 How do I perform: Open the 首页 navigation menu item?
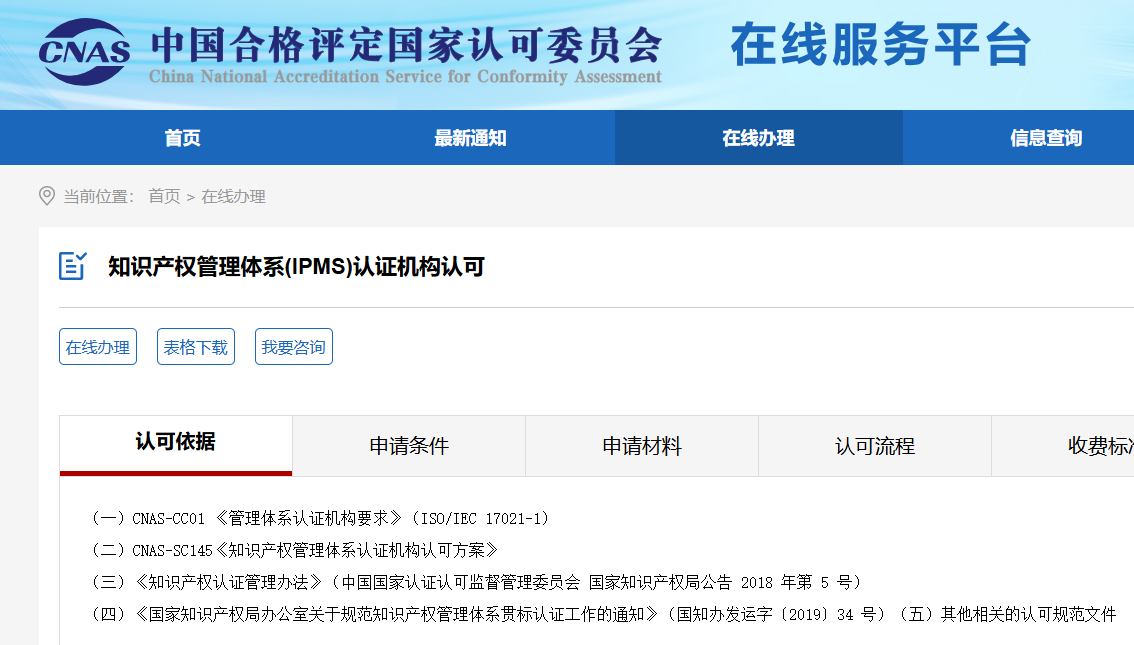[182, 137]
